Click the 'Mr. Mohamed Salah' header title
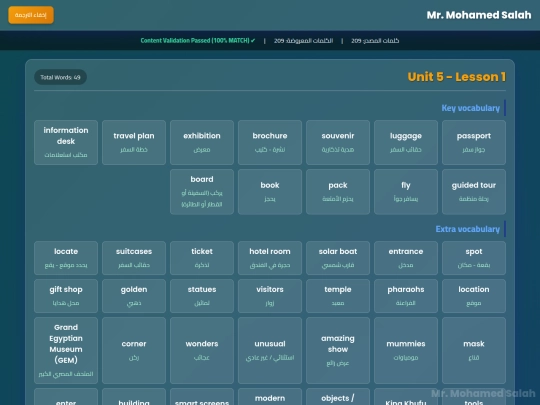 tap(479, 15)
